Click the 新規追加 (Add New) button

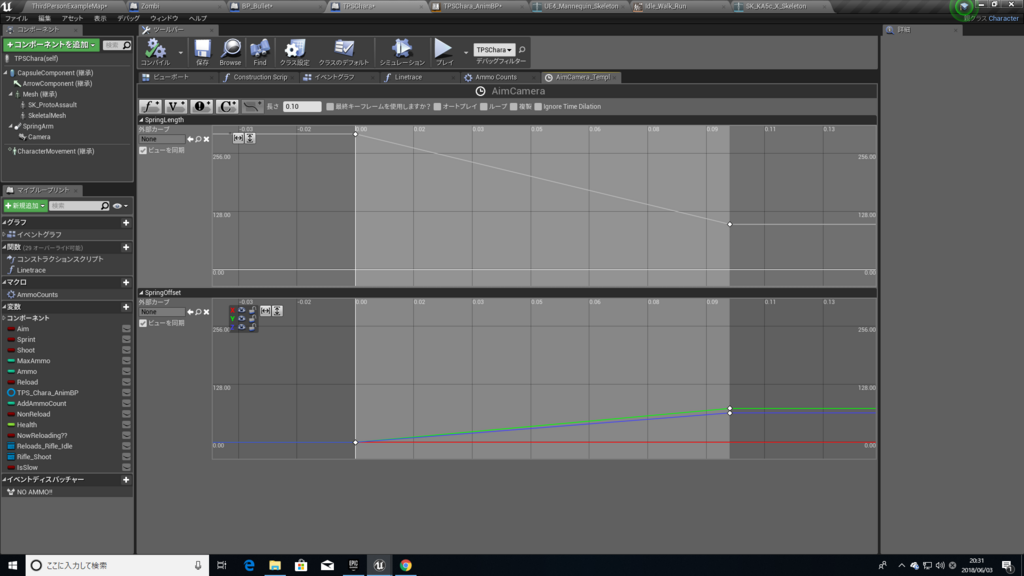(25, 206)
